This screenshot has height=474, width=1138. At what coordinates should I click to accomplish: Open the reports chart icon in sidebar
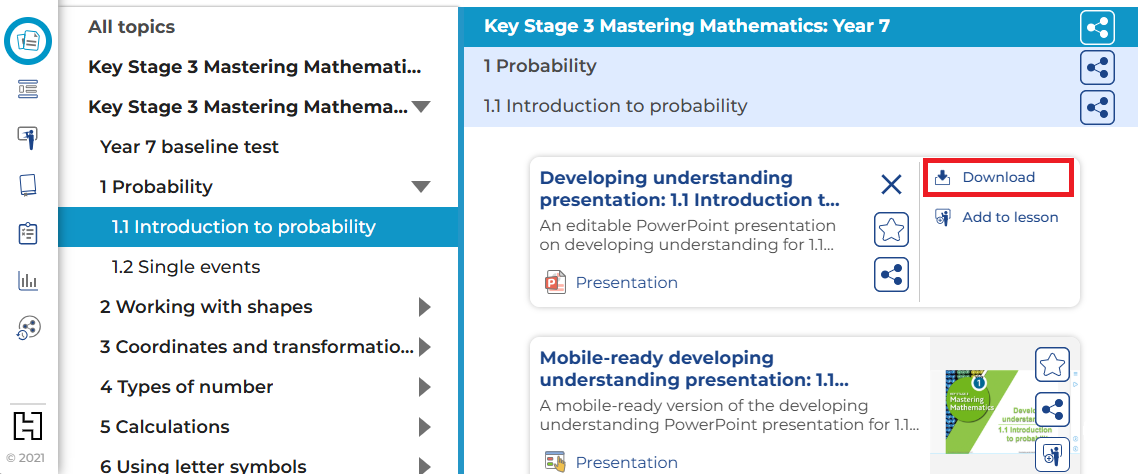point(28,281)
